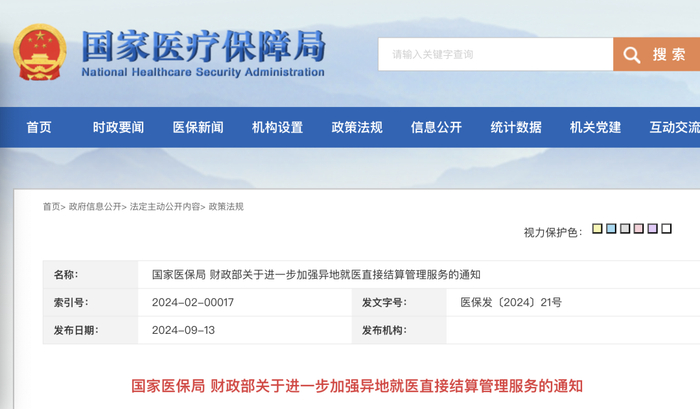Click the document number 医保发〔2024〕21号
700x409 pixels.
pos(511,302)
